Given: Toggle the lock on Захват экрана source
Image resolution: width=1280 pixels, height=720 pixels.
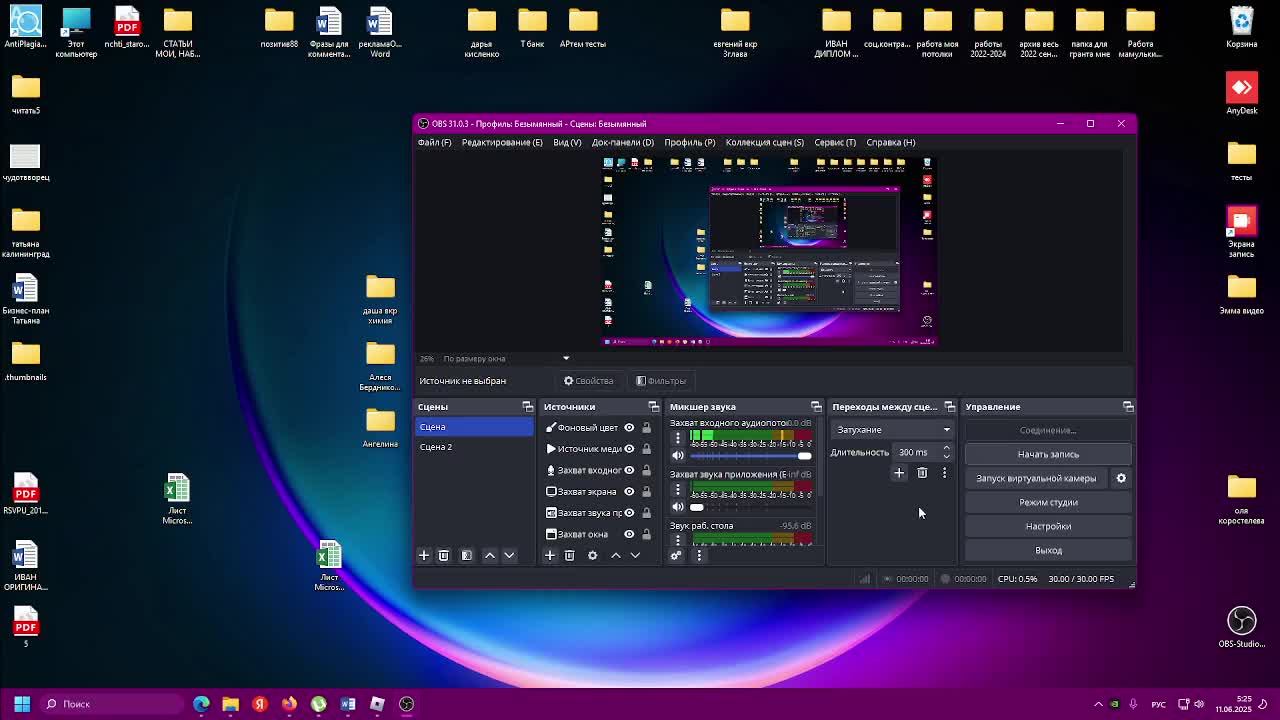Looking at the screenshot, I should pos(646,492).
